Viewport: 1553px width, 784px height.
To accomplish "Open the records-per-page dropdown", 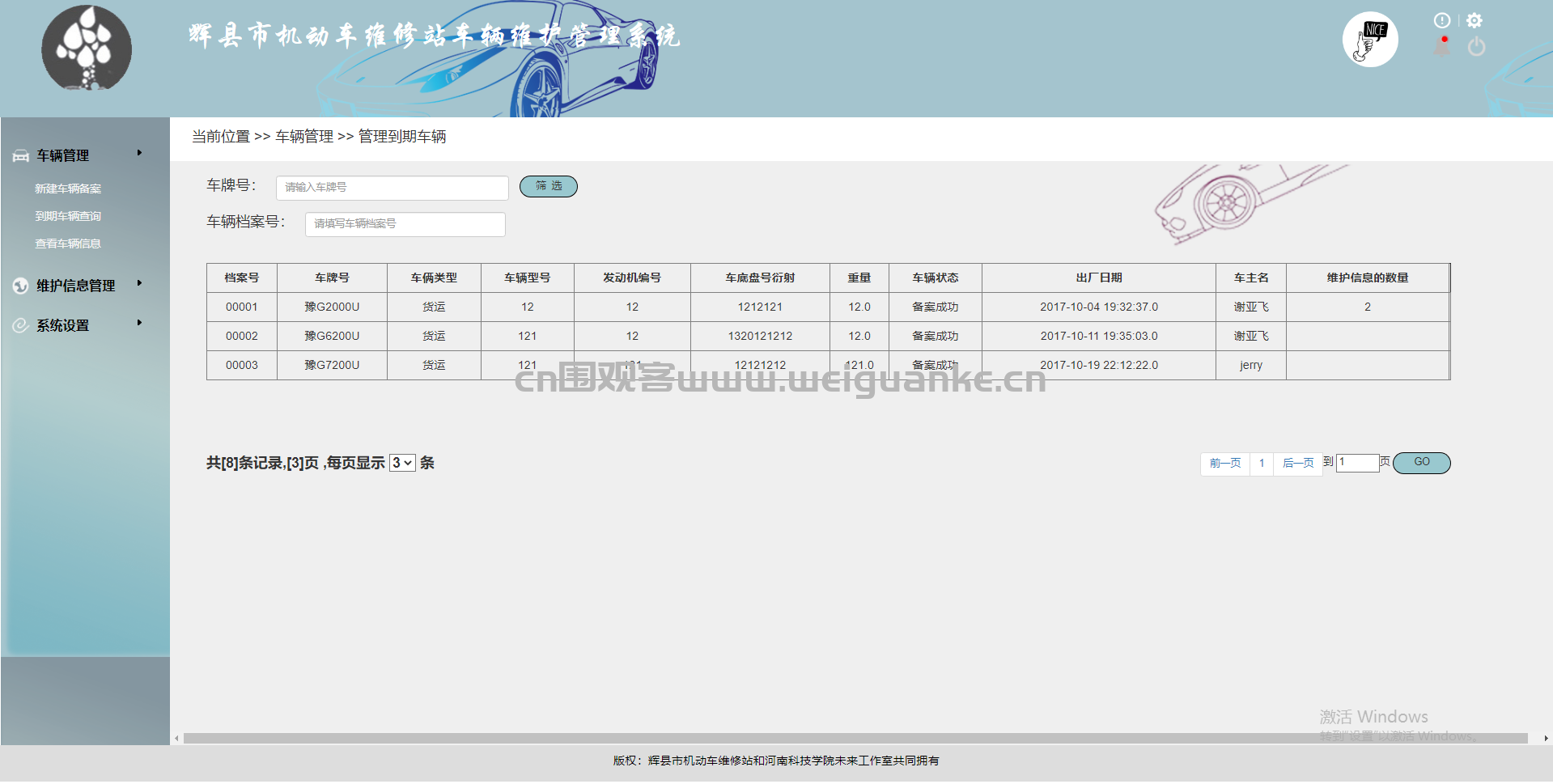I will click(402, 463).
